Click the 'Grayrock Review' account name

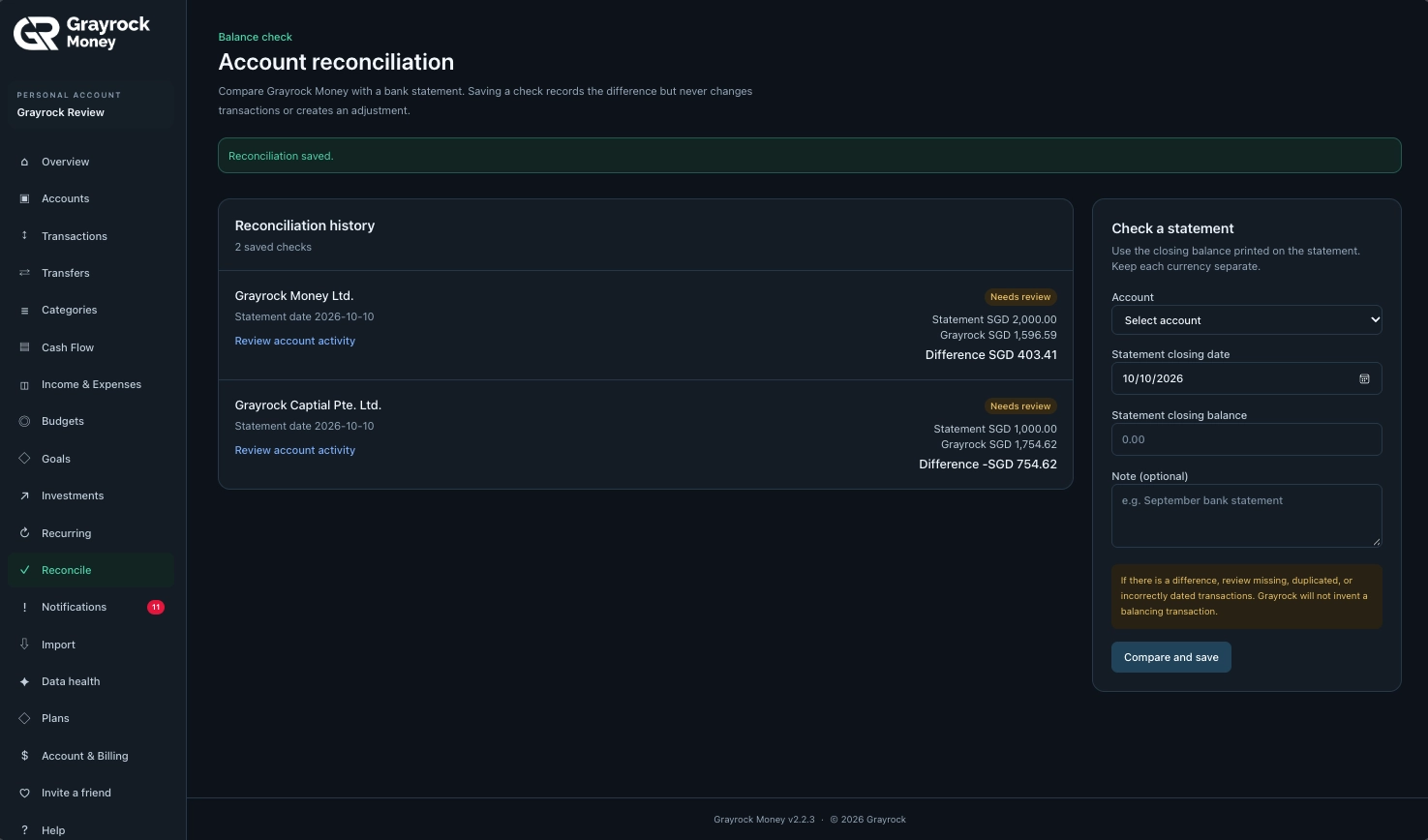[x=60, y=112]
